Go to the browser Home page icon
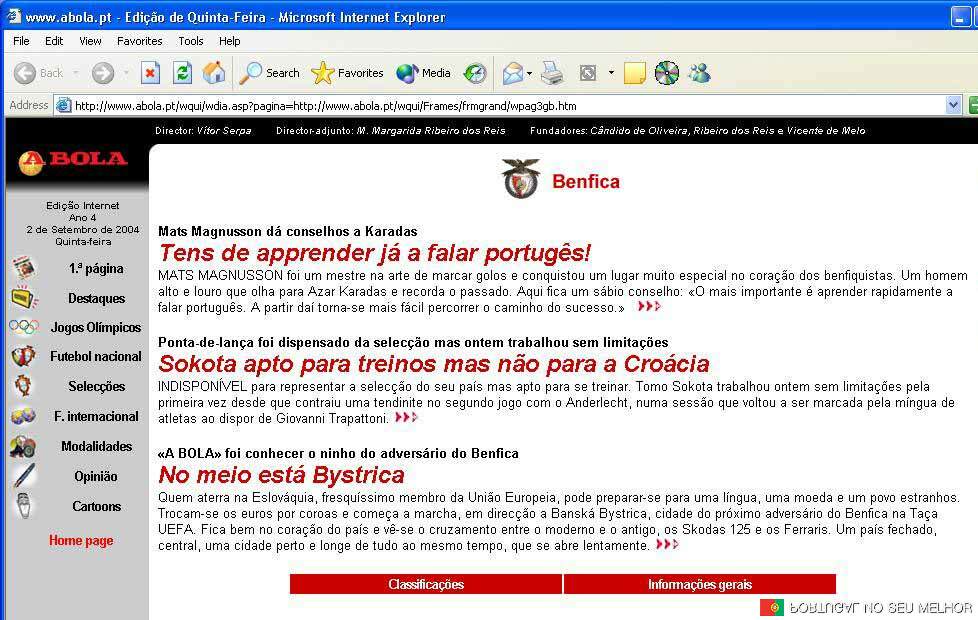 click(x=214, y=73)
